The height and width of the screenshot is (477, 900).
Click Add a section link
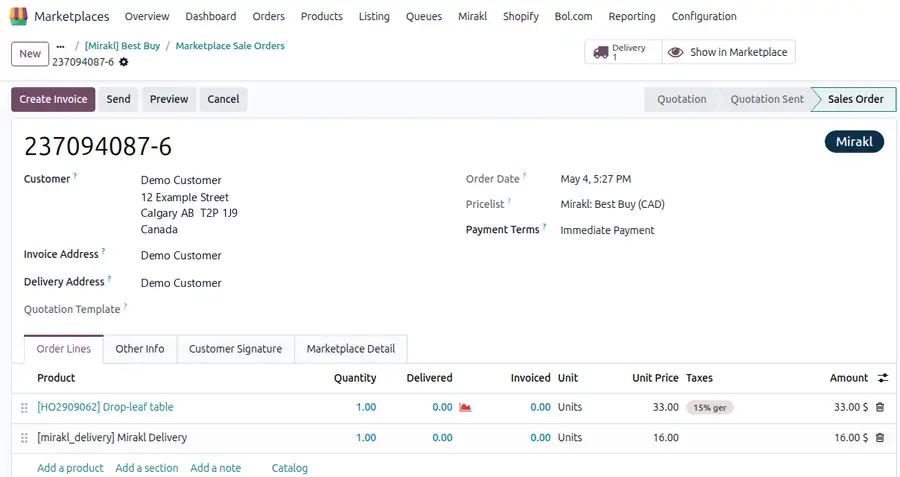point(146,468)
